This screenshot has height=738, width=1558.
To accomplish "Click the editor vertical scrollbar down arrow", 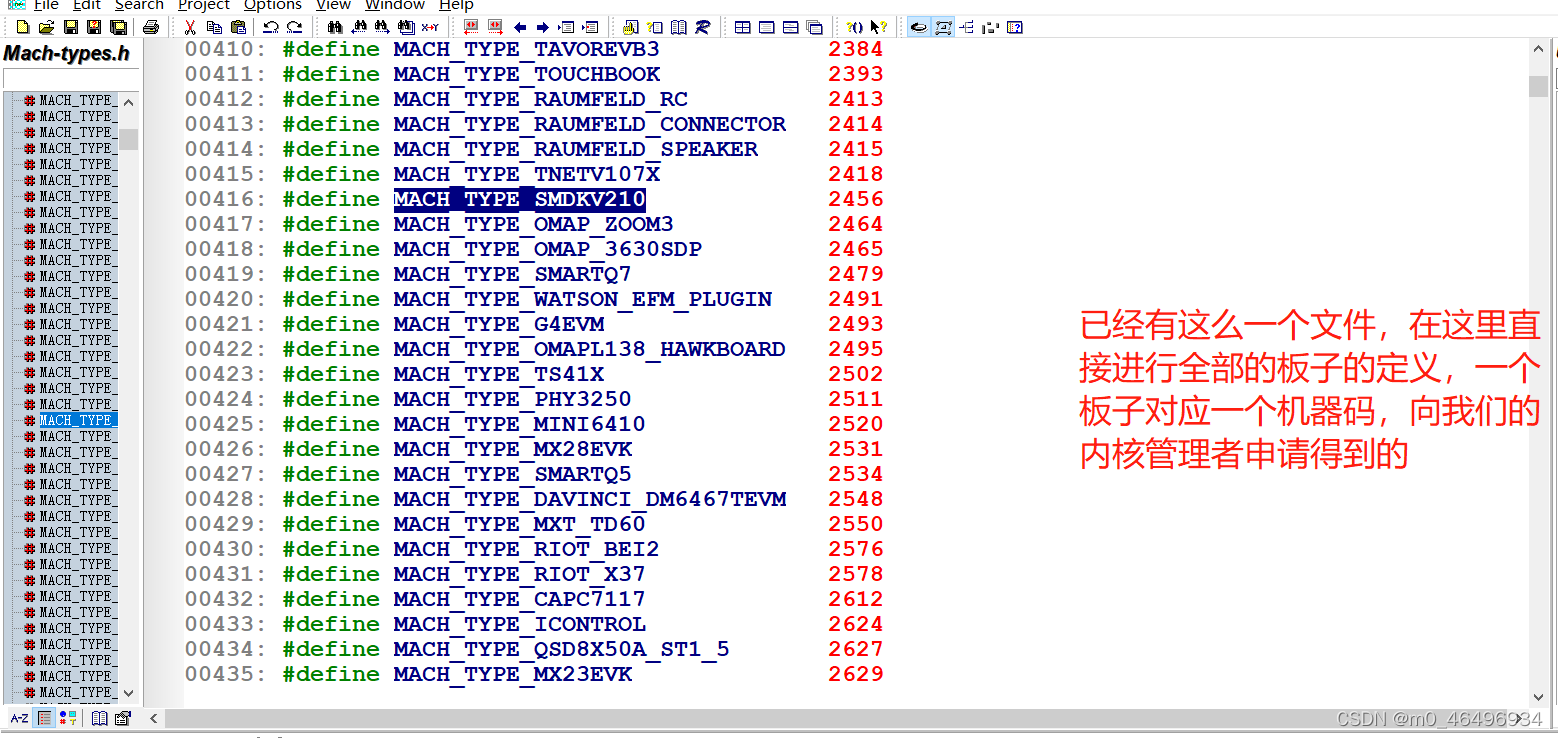I will pyautogui.click(x=1538, y=697).
